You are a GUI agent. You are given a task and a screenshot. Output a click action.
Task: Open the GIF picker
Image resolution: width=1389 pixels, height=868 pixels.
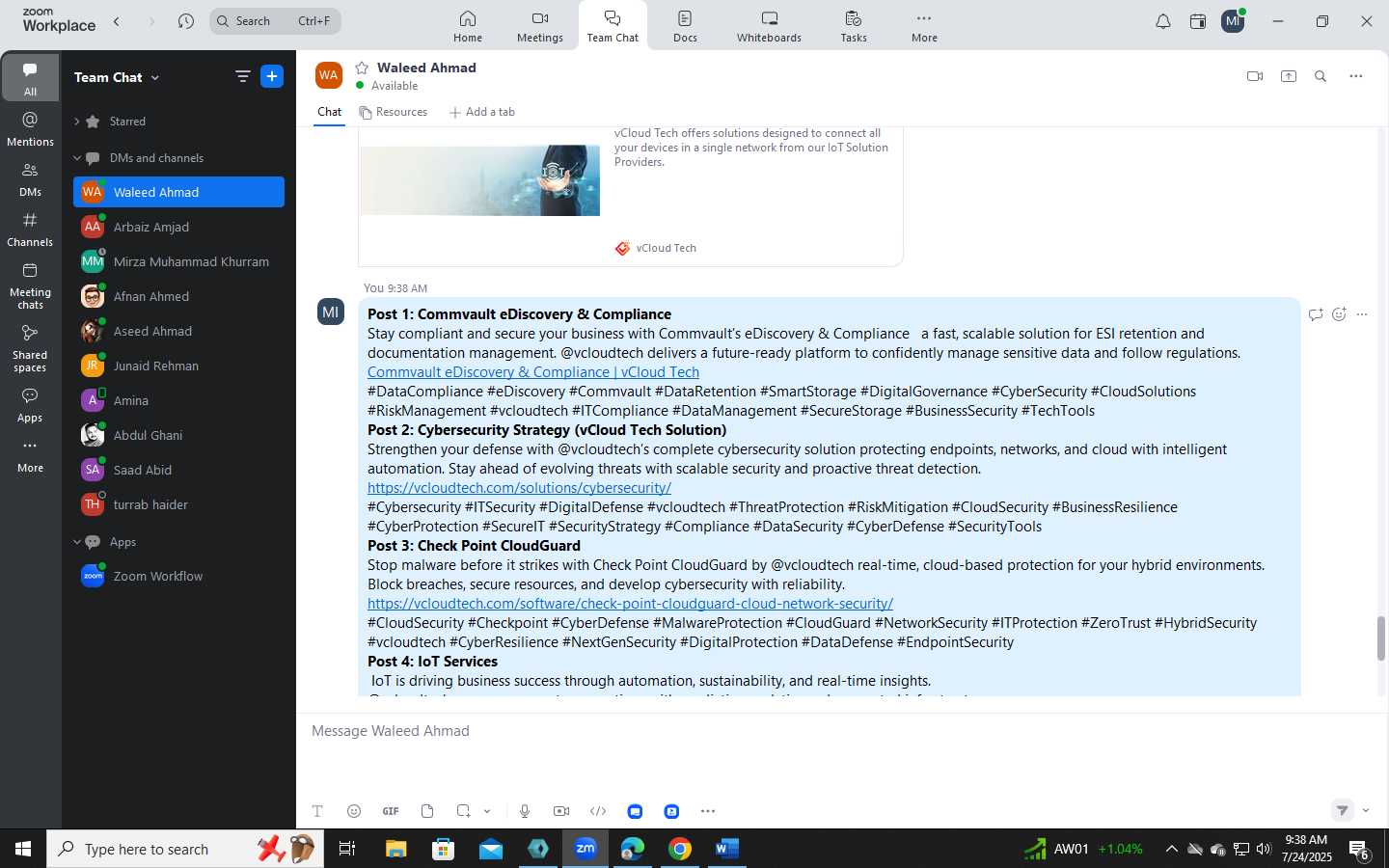(391, 811)
